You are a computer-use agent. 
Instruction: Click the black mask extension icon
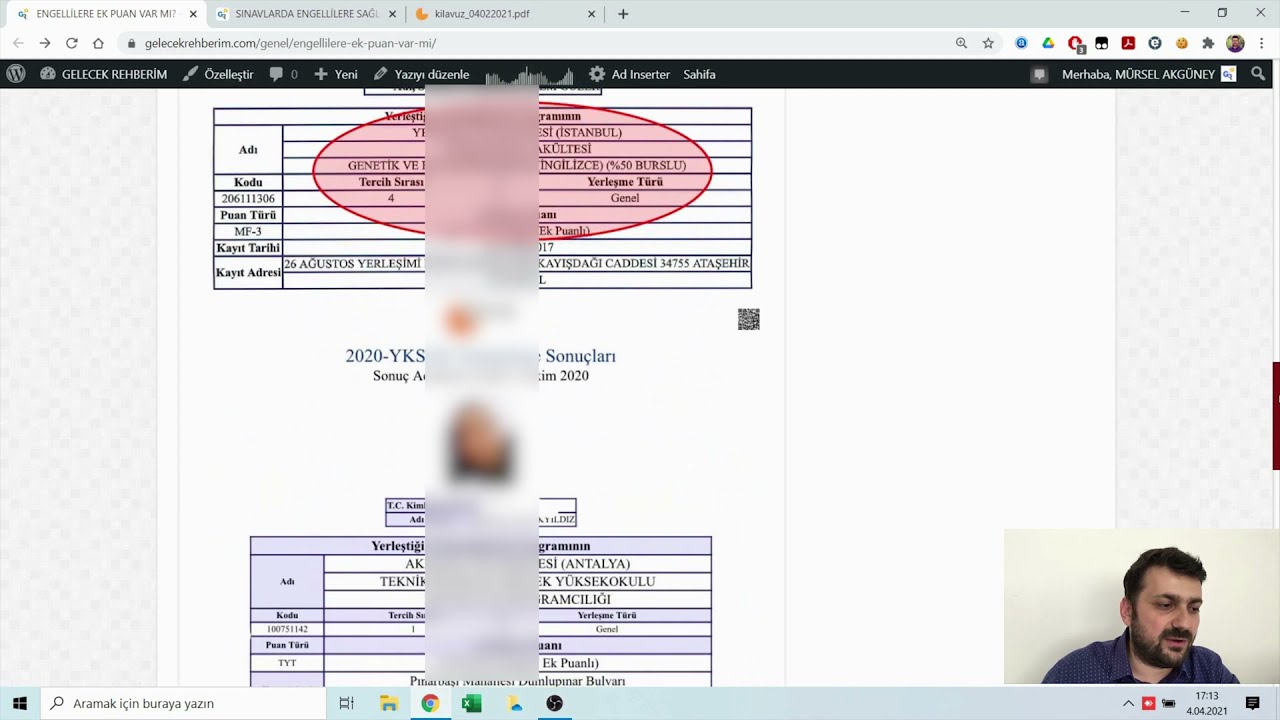tap(1101, 43)
